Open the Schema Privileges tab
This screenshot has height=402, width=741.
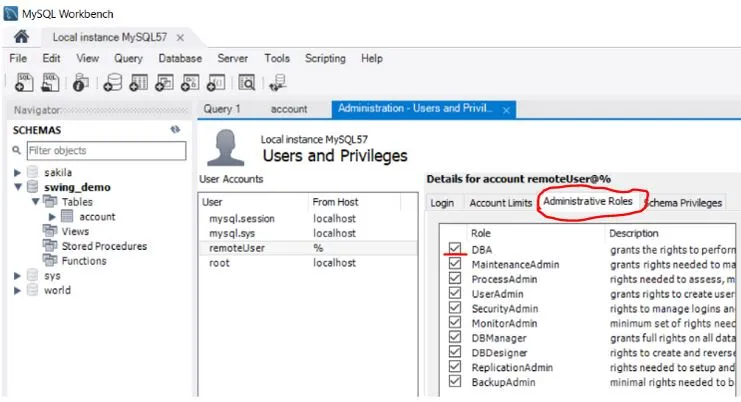[684, 203]
